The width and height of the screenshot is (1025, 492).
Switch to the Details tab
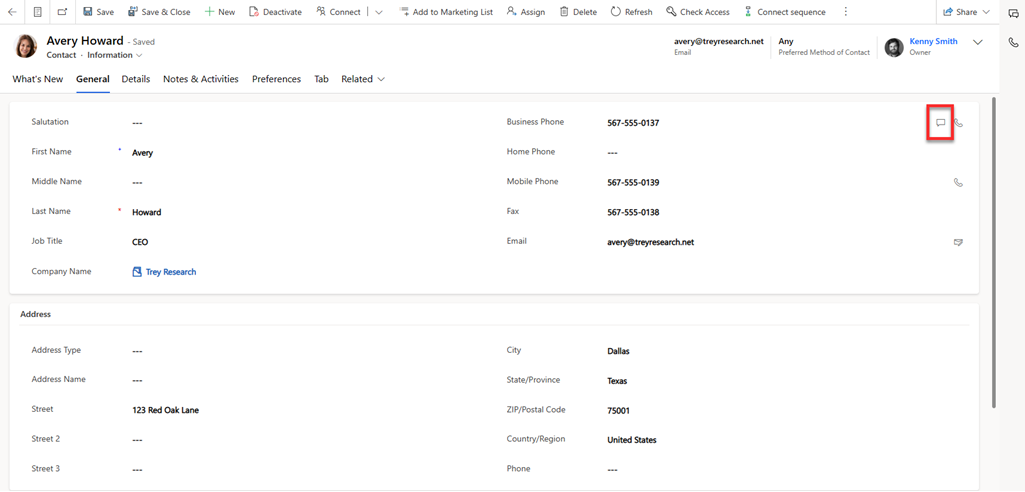click(x=136, y=79)
